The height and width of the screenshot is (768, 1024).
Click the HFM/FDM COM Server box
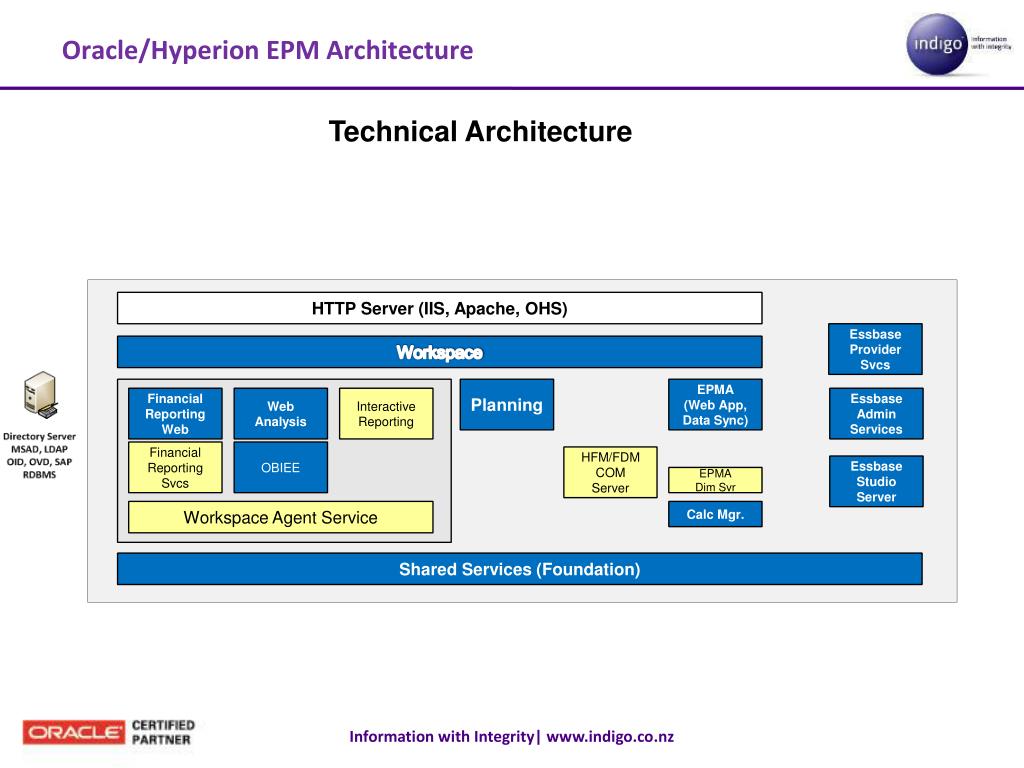[610, 472]
